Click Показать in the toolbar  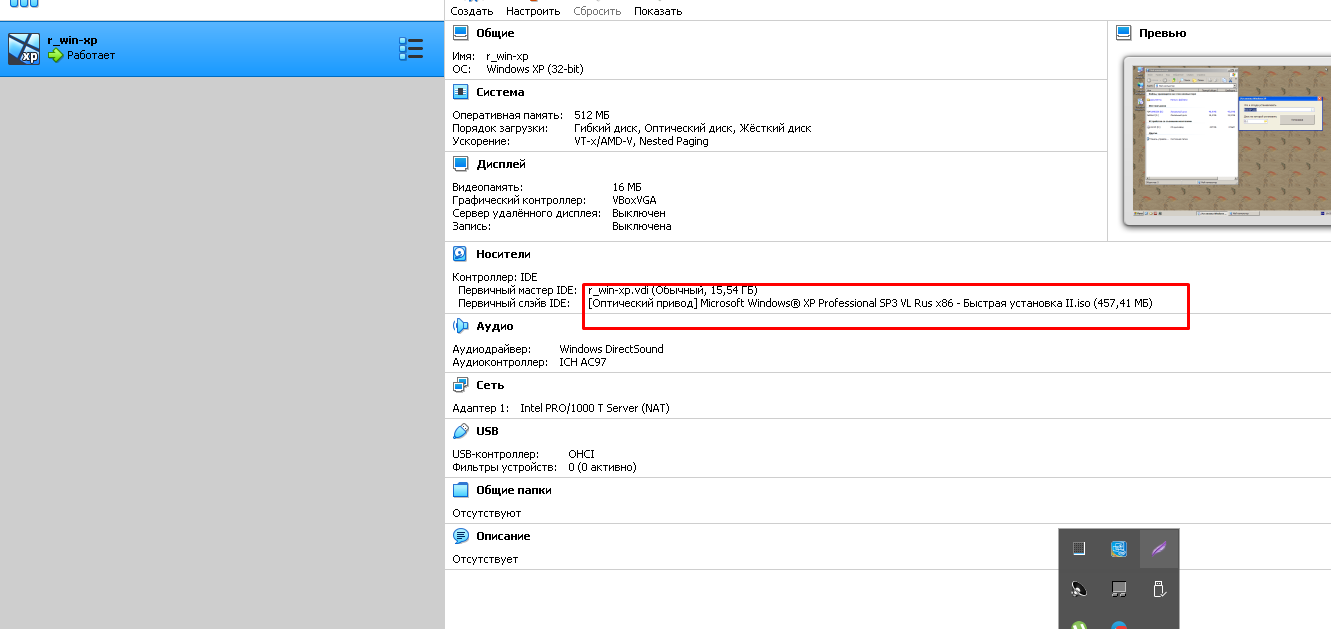[658, 11]
